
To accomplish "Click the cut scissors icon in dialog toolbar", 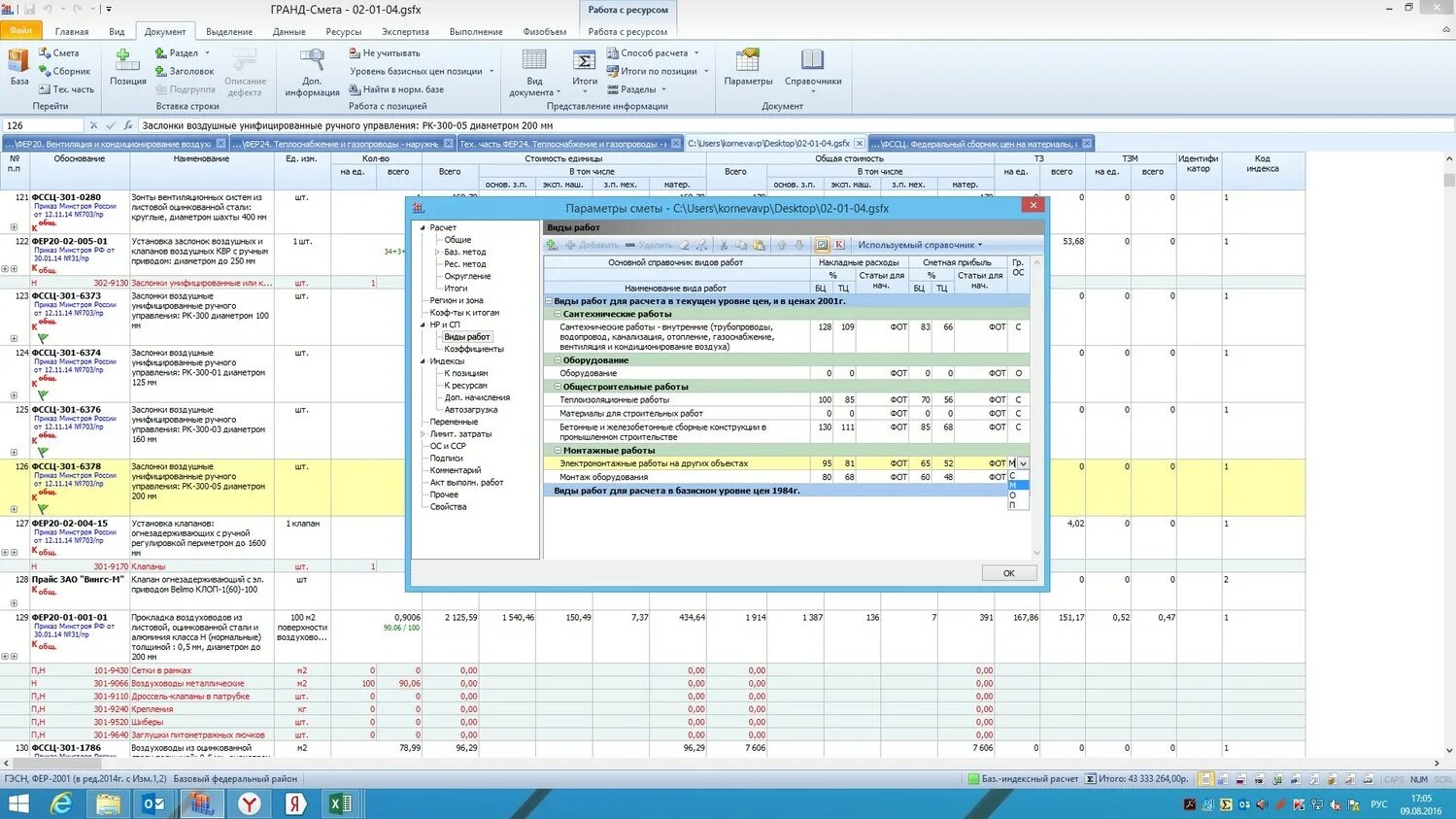I will coord(723,245).
